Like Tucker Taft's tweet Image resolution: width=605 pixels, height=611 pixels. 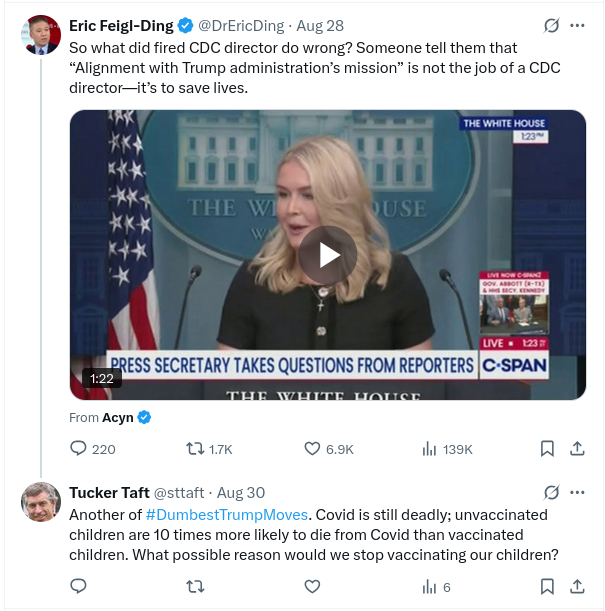[312, 586]
